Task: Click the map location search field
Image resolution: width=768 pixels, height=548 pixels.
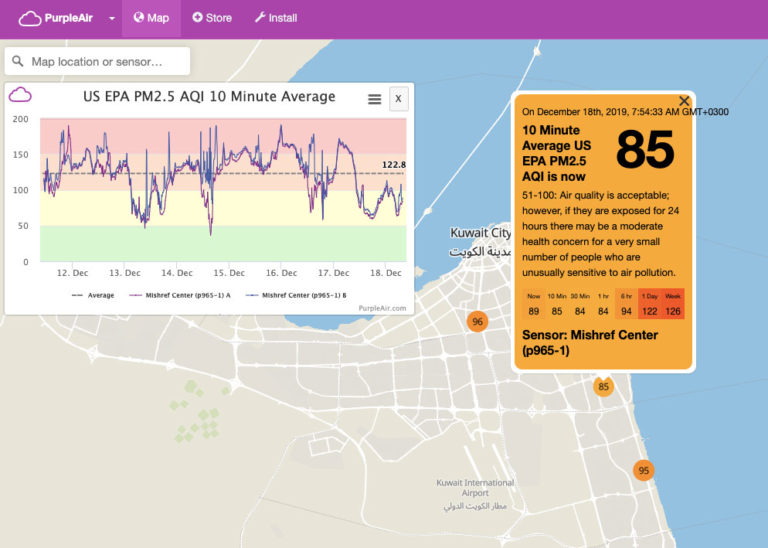Action: 97,61
